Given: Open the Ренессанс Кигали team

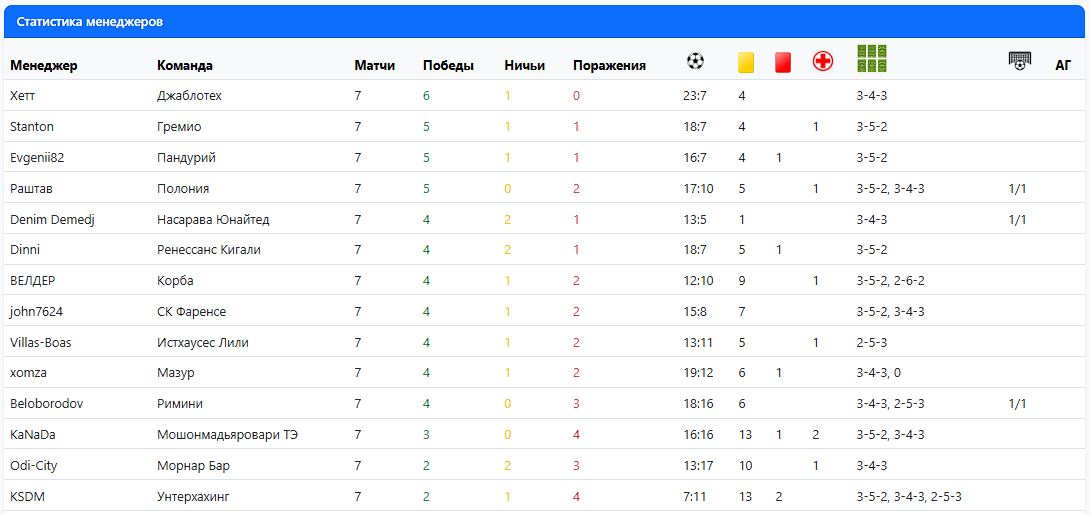Looking at the screenshot, I should click(x=208, y=250).
